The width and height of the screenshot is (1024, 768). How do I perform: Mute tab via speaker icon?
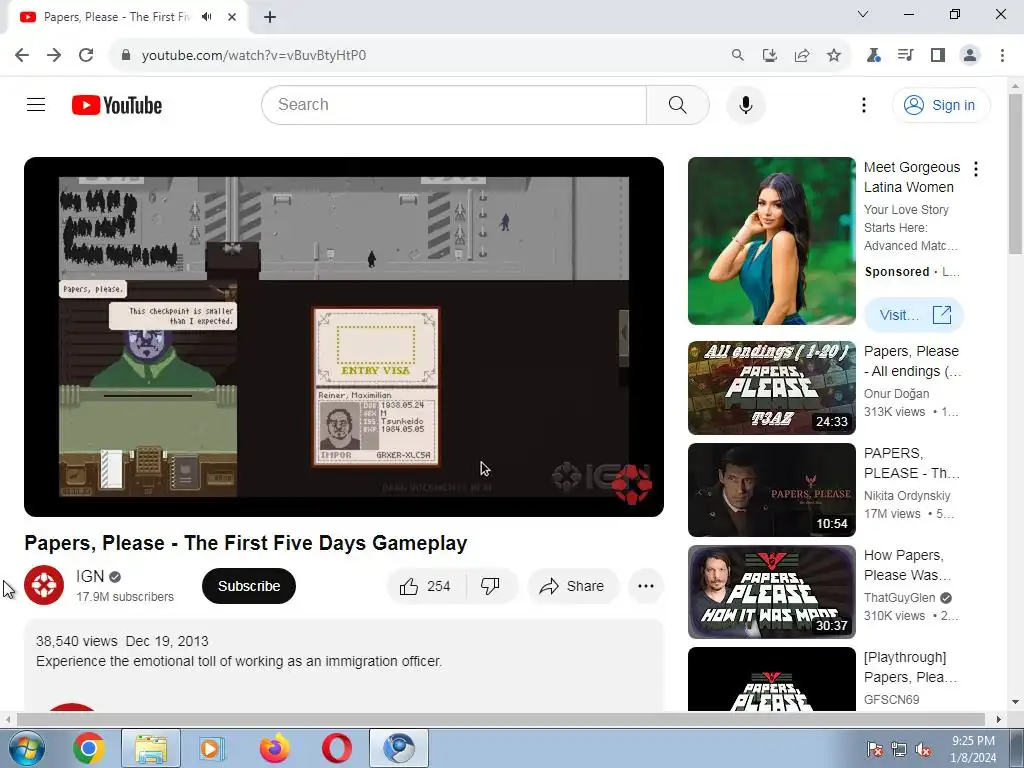(x=206, y=17)
